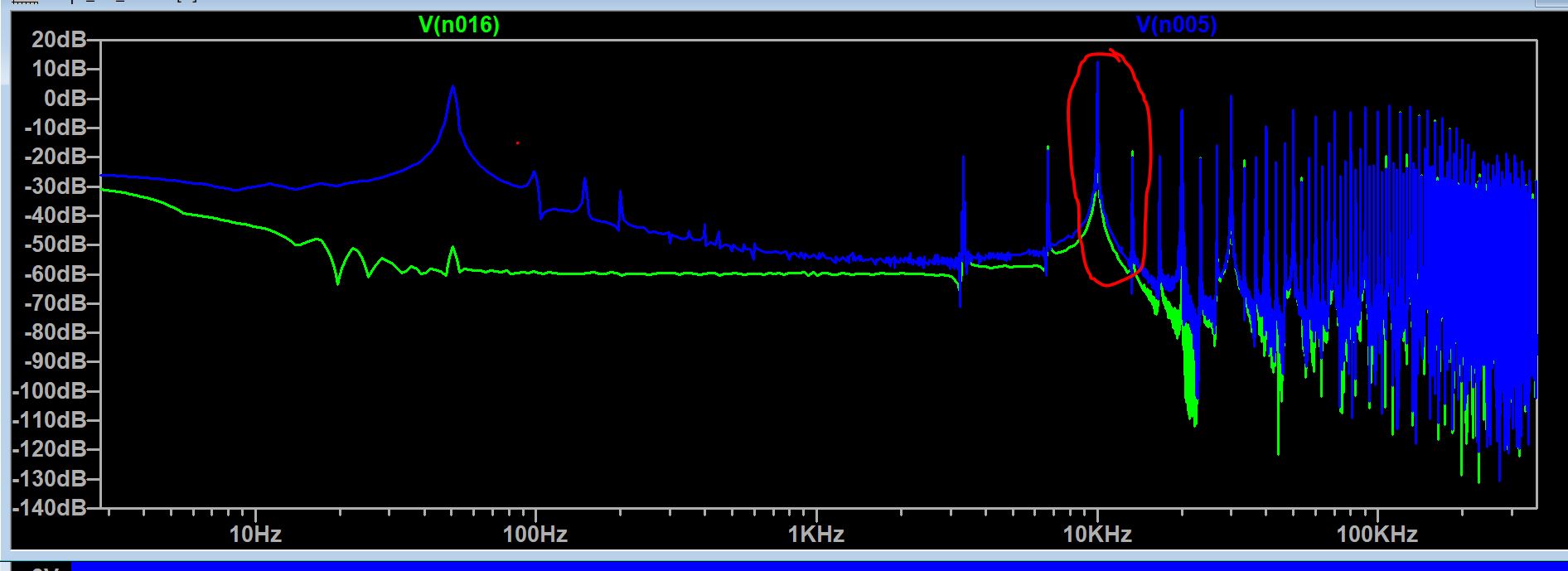
Task: Click the 20dB vertical axis label
Action: (x=58, y=39)
